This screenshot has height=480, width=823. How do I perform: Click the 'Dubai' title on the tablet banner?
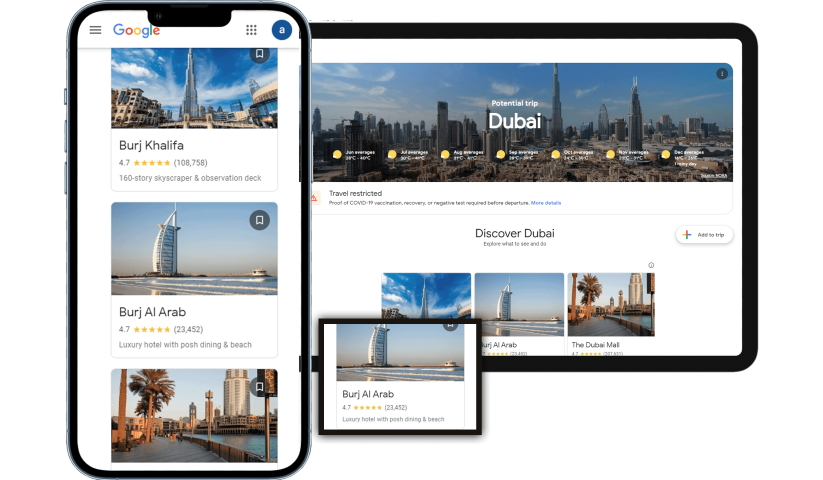tap(514, 121)
